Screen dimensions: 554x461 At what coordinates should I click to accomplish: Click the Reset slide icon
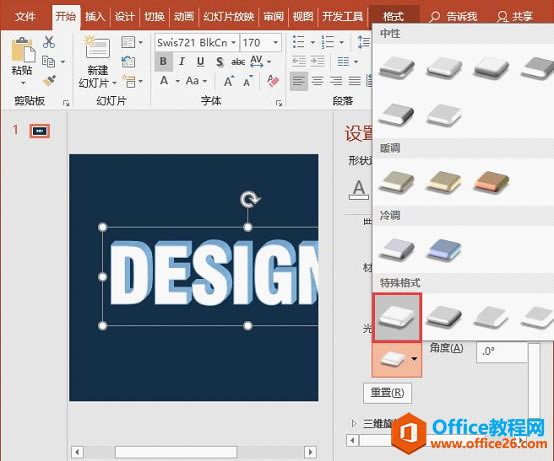128,62
